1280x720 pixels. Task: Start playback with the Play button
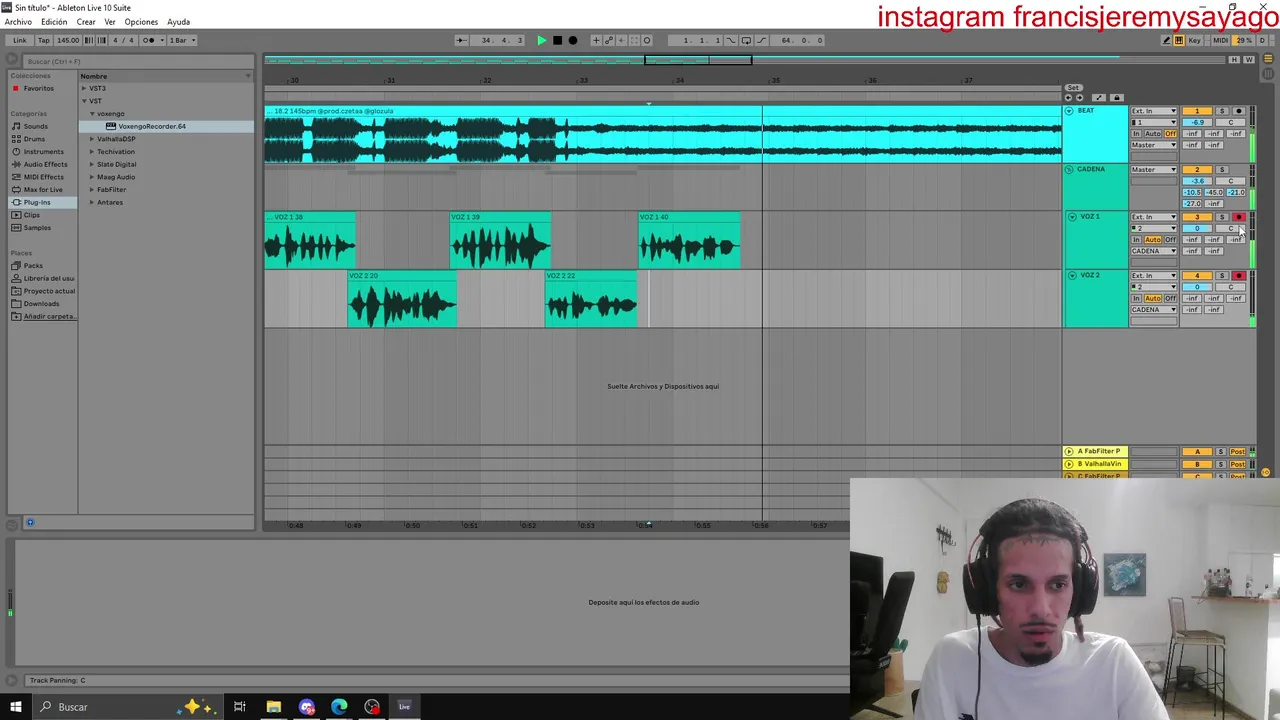(x=541, y=40)
